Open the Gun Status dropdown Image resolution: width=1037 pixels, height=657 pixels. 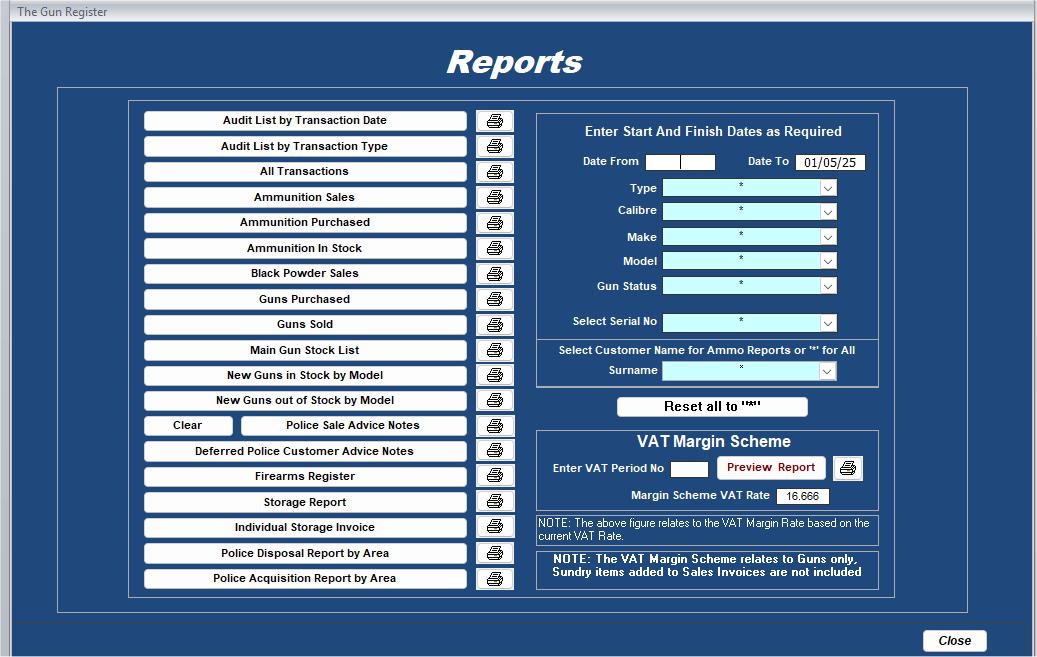click(x=828, y=286)
